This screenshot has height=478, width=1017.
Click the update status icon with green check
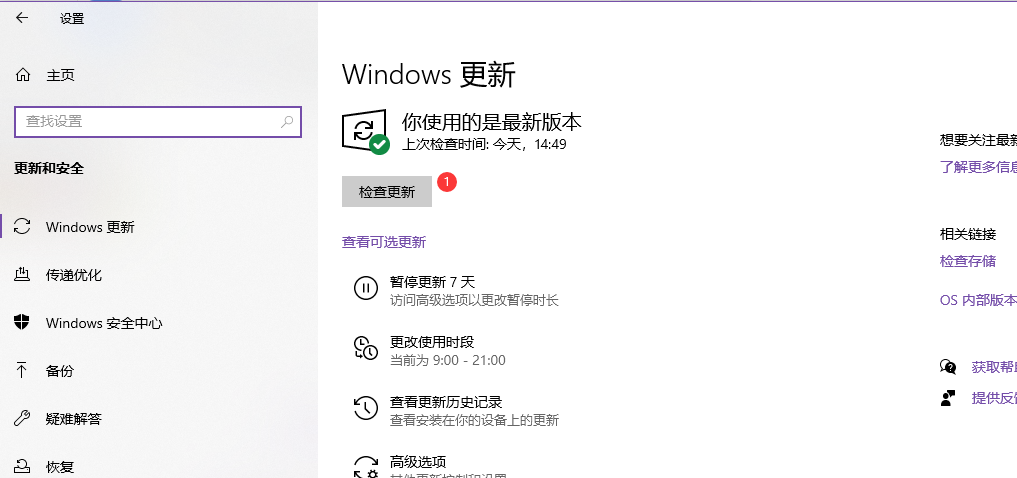365,132
